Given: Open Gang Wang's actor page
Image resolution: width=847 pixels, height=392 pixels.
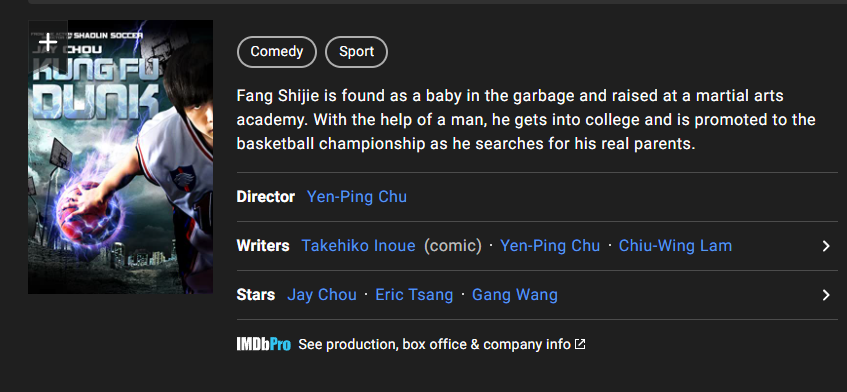Looking at the screenshot, I should pos(515,295).
